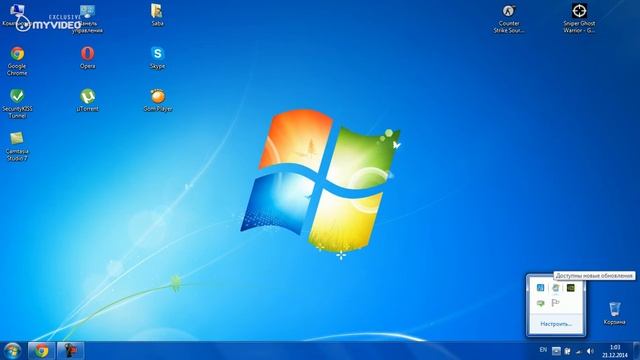Open Google Chrome from the taskbar
The image size is (640, 360).
[41, 351]
